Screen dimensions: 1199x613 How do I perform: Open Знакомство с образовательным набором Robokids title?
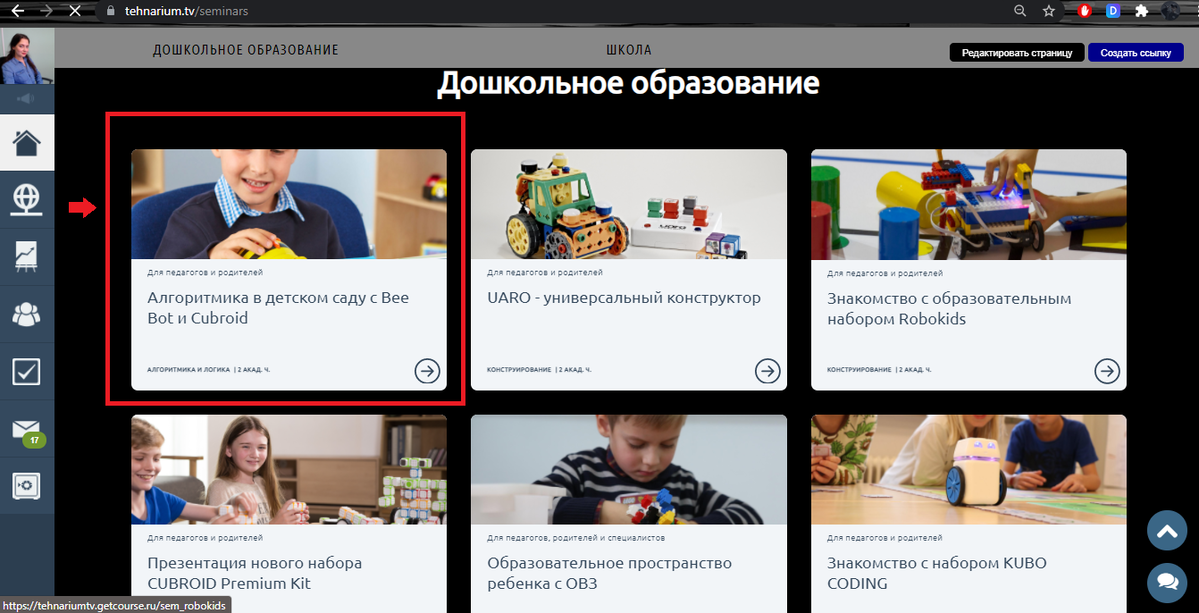(x=949, y=308)
